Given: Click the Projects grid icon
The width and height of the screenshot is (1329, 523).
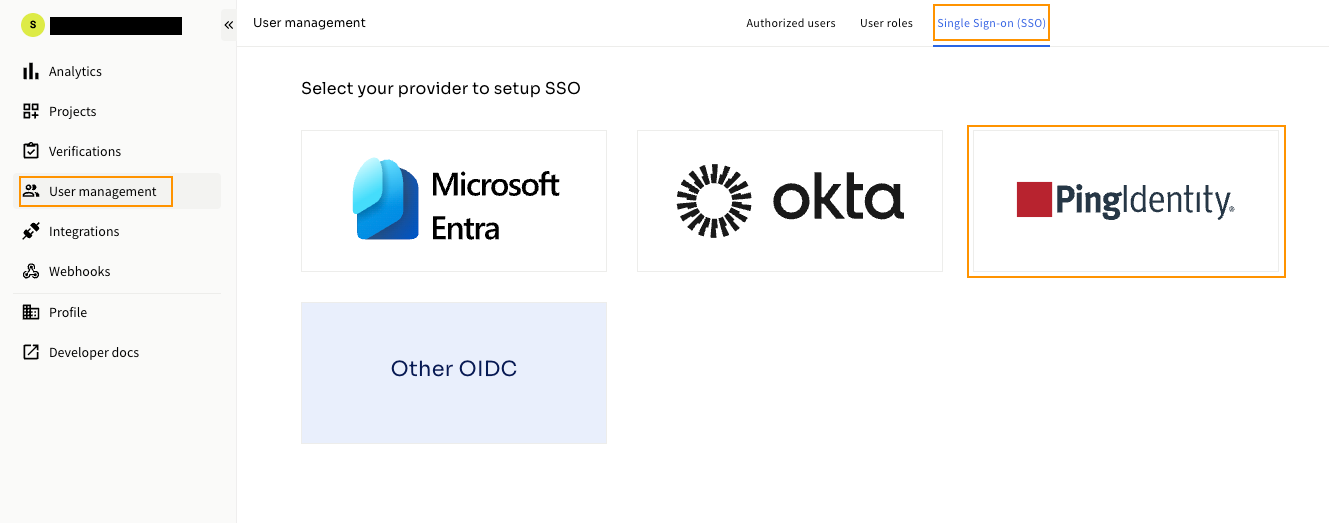Looking at the screenshot, I should coord(31,111).
